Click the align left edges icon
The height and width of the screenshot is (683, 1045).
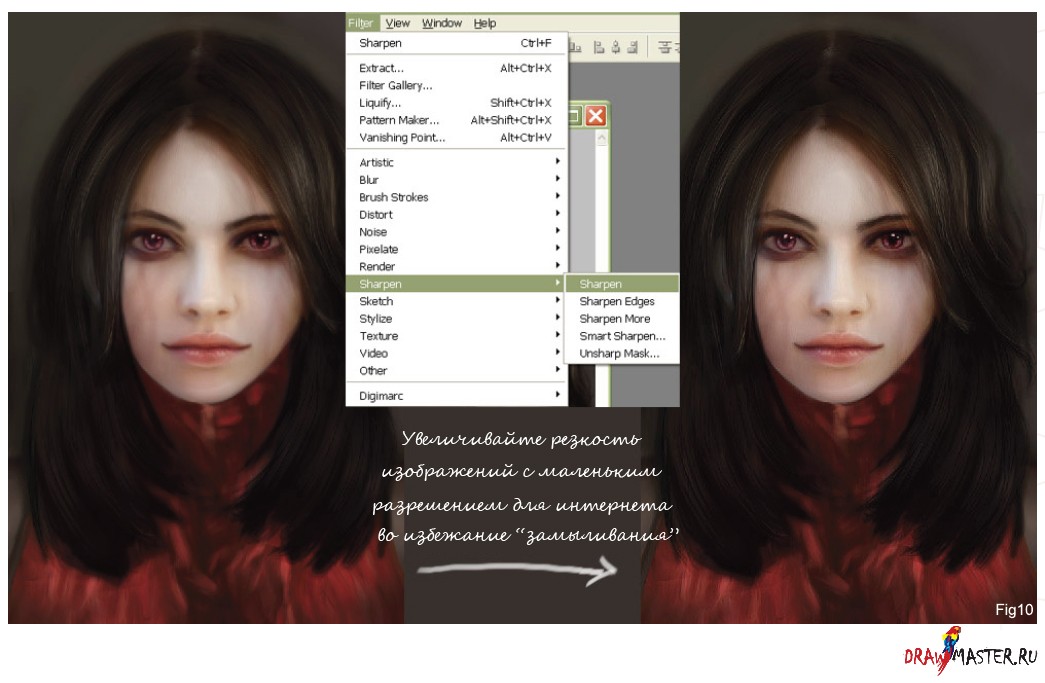click(x=599, y=47)
